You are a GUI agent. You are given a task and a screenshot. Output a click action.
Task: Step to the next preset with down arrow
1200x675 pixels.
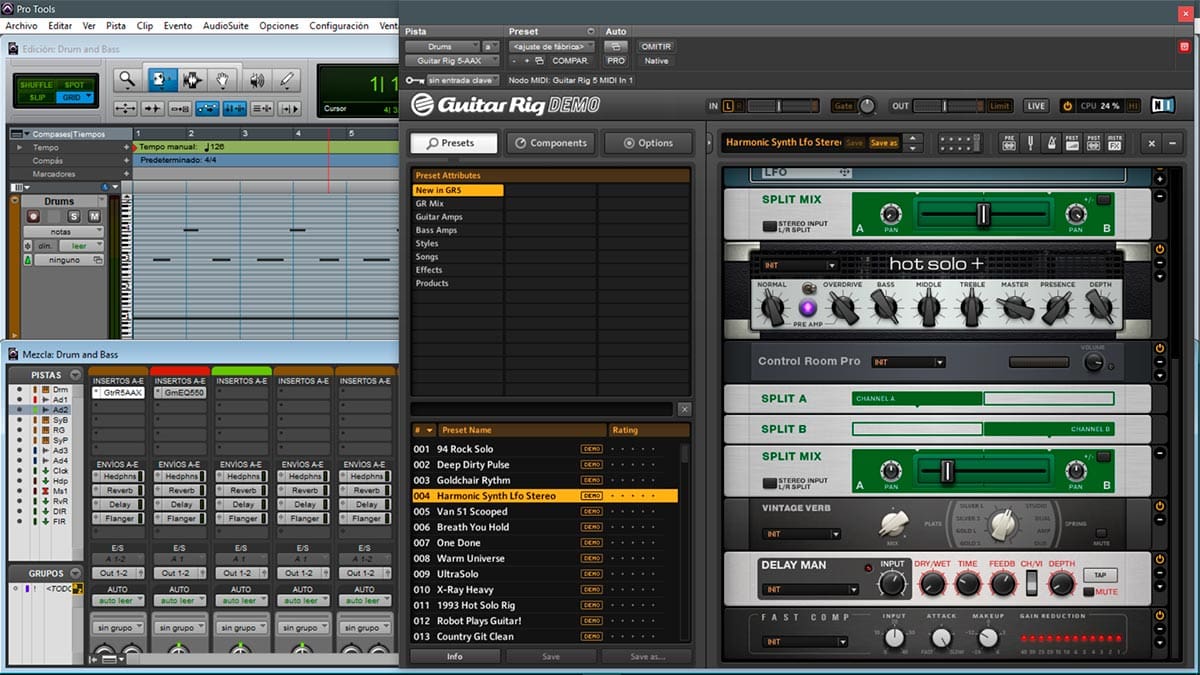tap(912, 148)
